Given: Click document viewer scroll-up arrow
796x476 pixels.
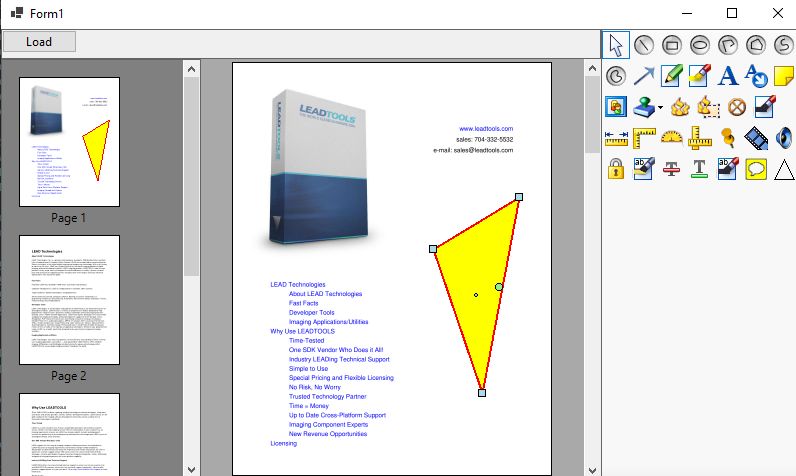Looking at the screenshot, I should tap(592, 68).
